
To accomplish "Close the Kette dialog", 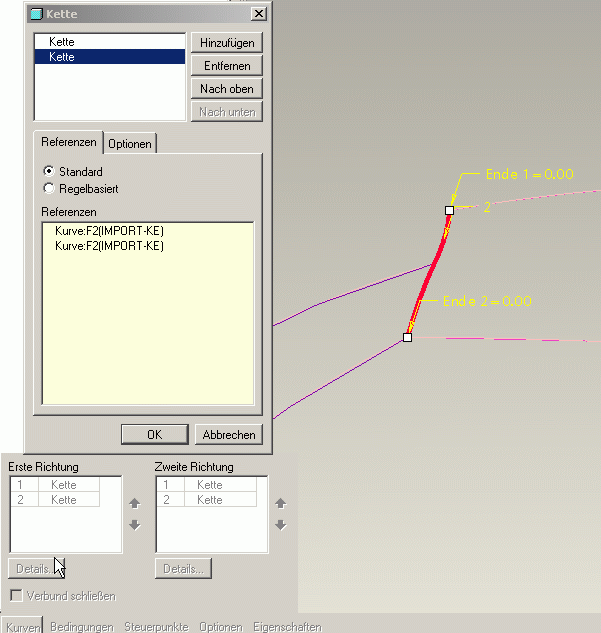I will coord(258,14).
